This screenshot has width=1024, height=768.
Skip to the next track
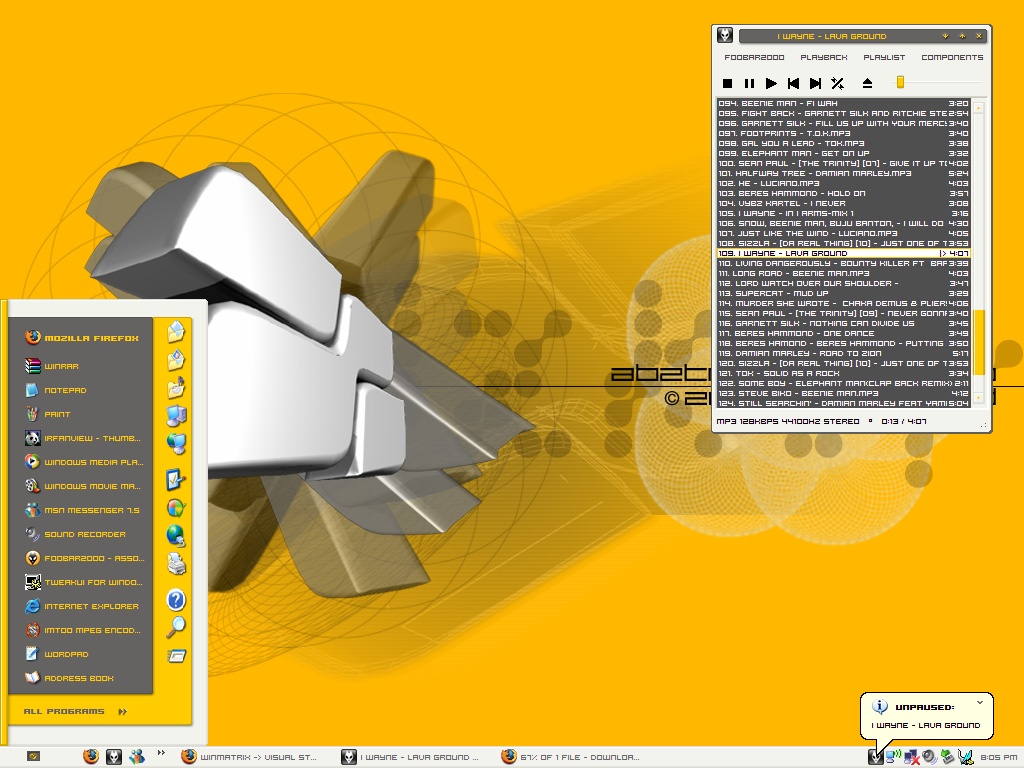point(815,83)
